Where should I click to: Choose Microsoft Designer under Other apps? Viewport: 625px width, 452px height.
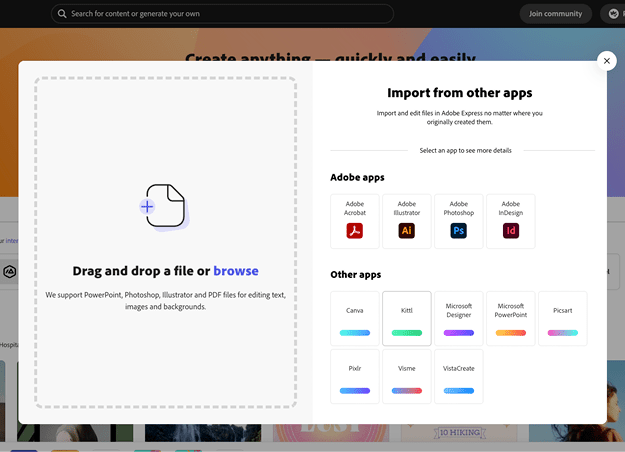coord(459,318)
